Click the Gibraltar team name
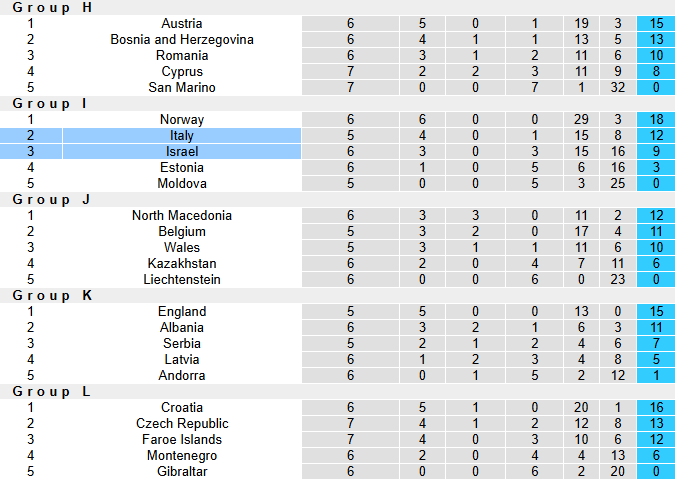 click(x=181, y=471)
